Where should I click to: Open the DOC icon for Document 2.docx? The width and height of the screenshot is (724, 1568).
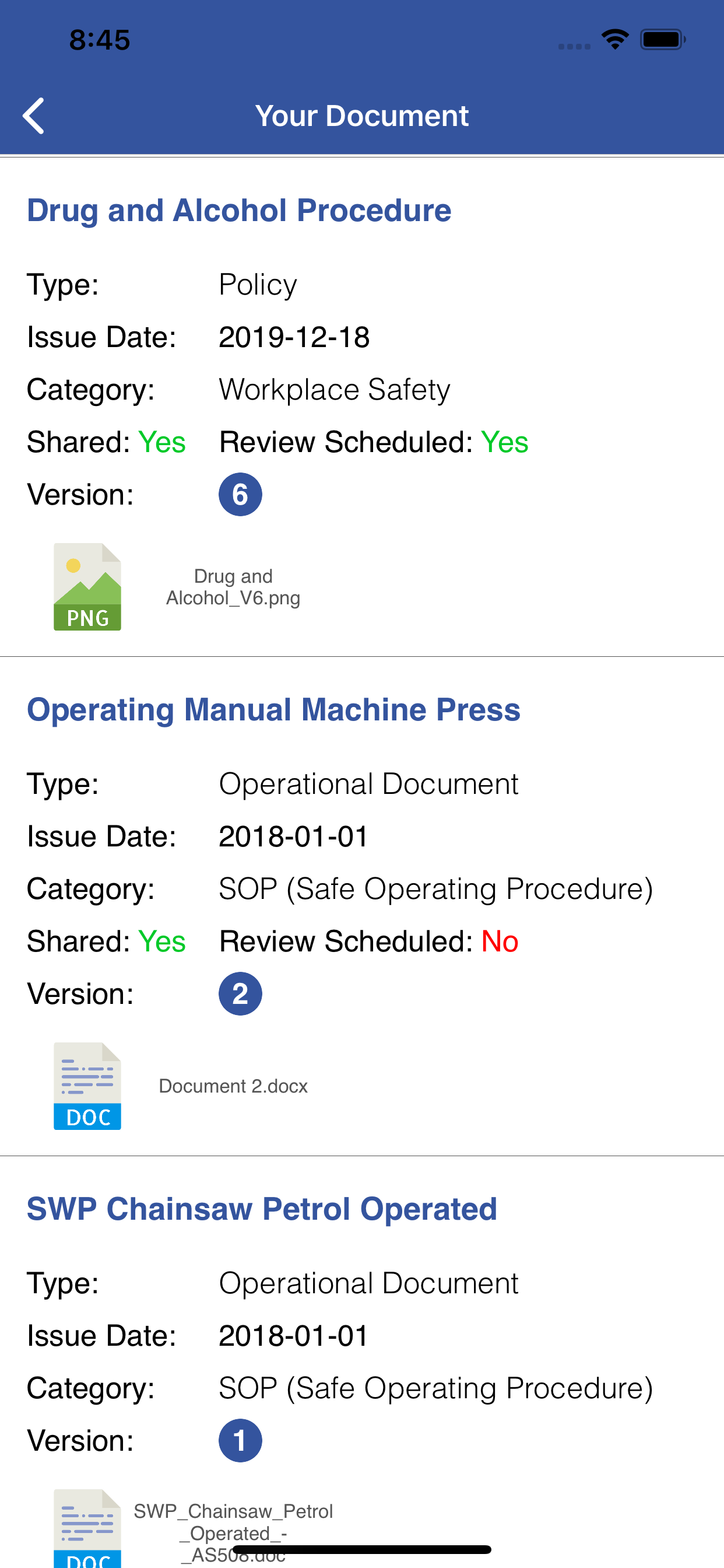click(x=87, y=1086)
